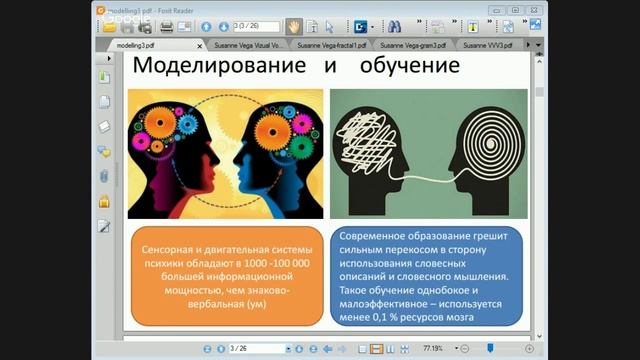
Task: Switch to continuous page view mode
Action: (x=376, y=349)
